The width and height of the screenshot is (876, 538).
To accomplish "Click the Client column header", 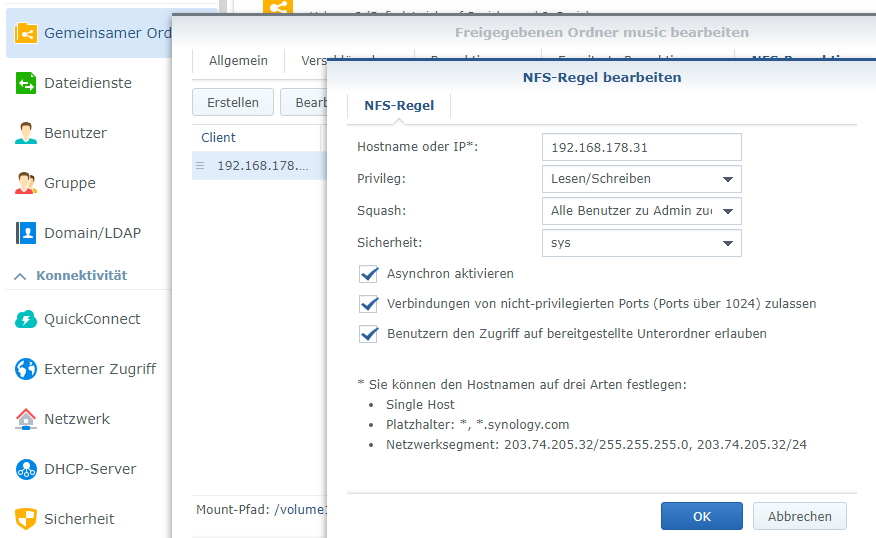I will pos(256,137).
